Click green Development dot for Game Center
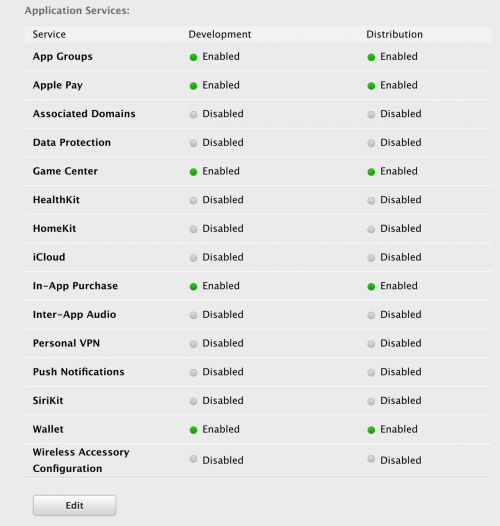This screenshot has height=526, width=500. coord(193,172)
